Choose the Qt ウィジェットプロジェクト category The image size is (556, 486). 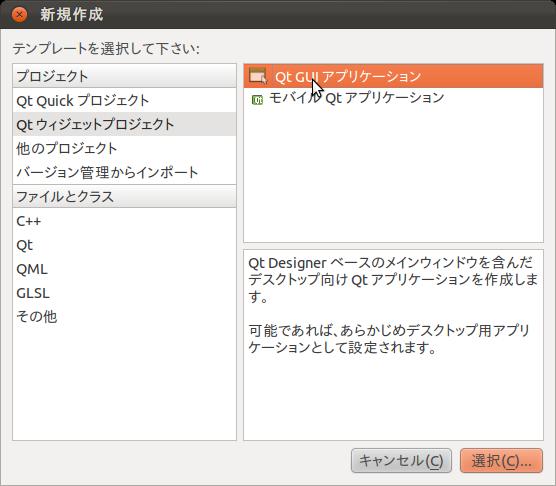(x=124, y=124)
